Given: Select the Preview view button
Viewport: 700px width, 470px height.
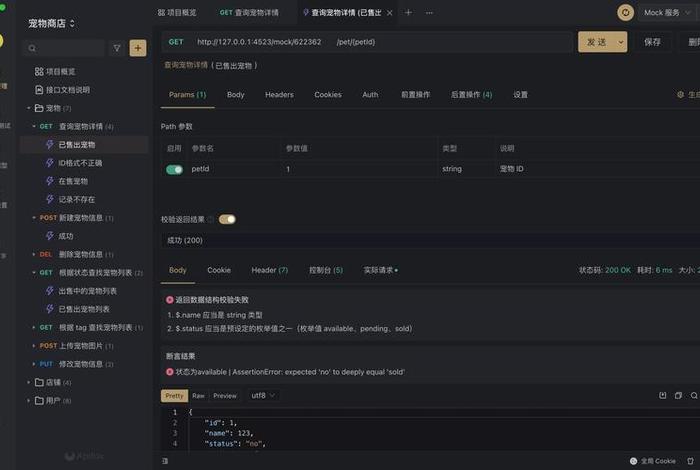Looking at the screenshot, I should 225,395.
